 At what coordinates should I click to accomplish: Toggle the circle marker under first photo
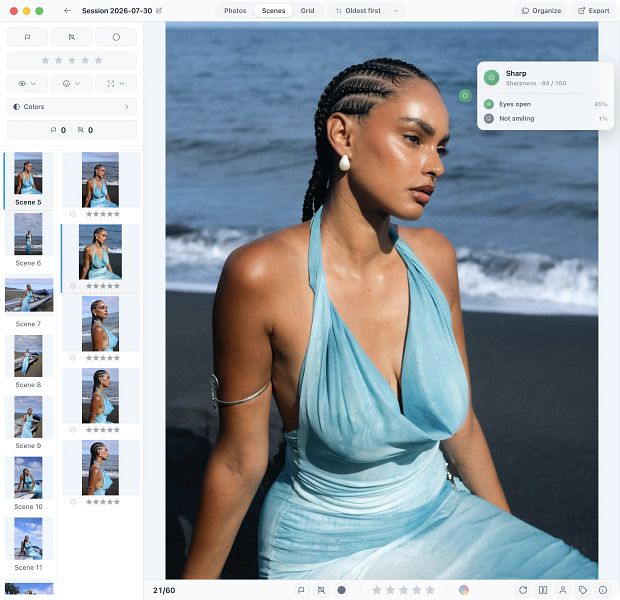(72, 214)
